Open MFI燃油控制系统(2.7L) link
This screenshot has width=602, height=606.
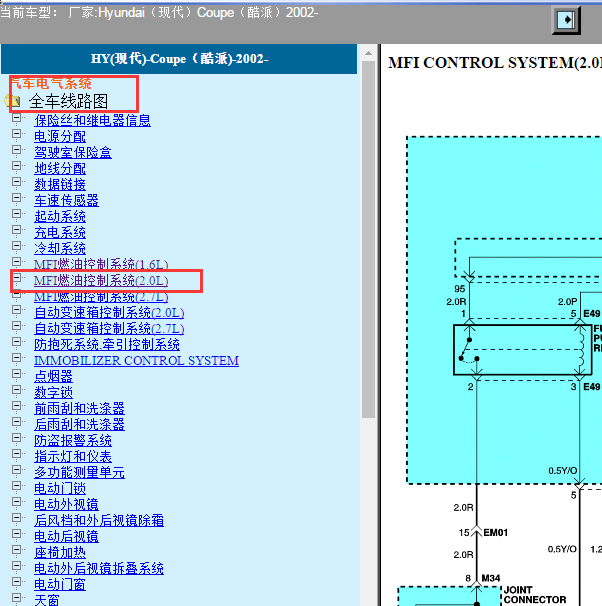(x=101, y=297)
